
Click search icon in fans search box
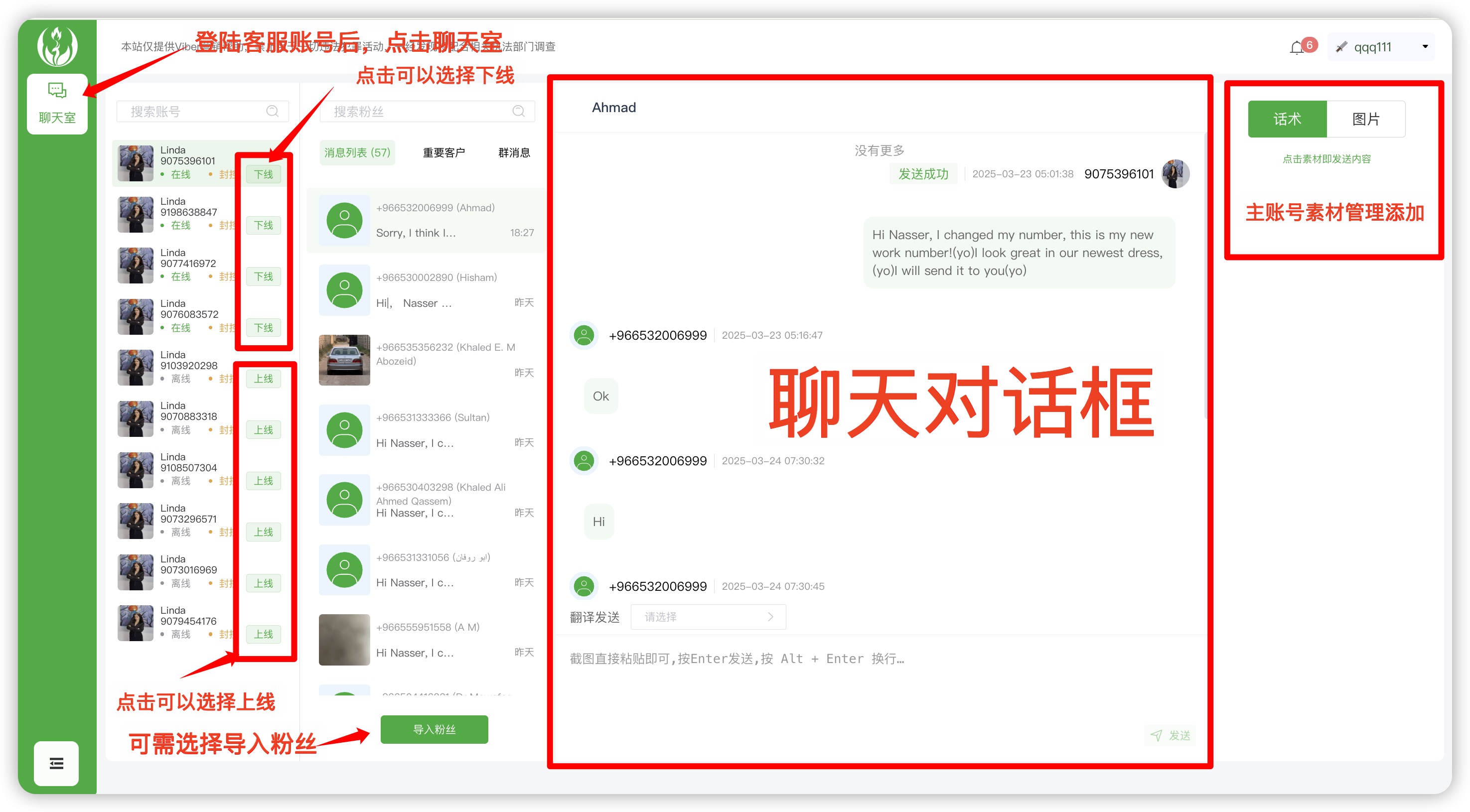[x=518, y=111]
